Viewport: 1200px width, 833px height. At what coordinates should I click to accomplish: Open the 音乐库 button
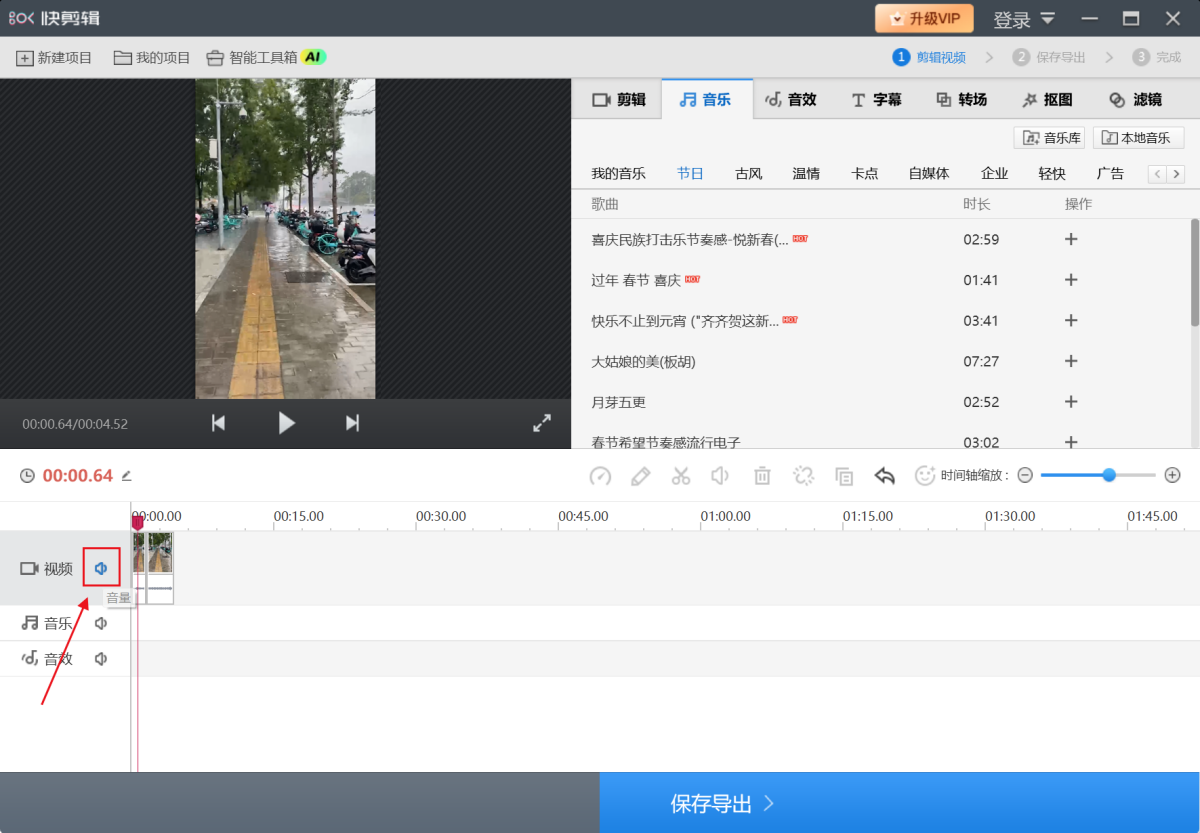tap(1049, 138)
